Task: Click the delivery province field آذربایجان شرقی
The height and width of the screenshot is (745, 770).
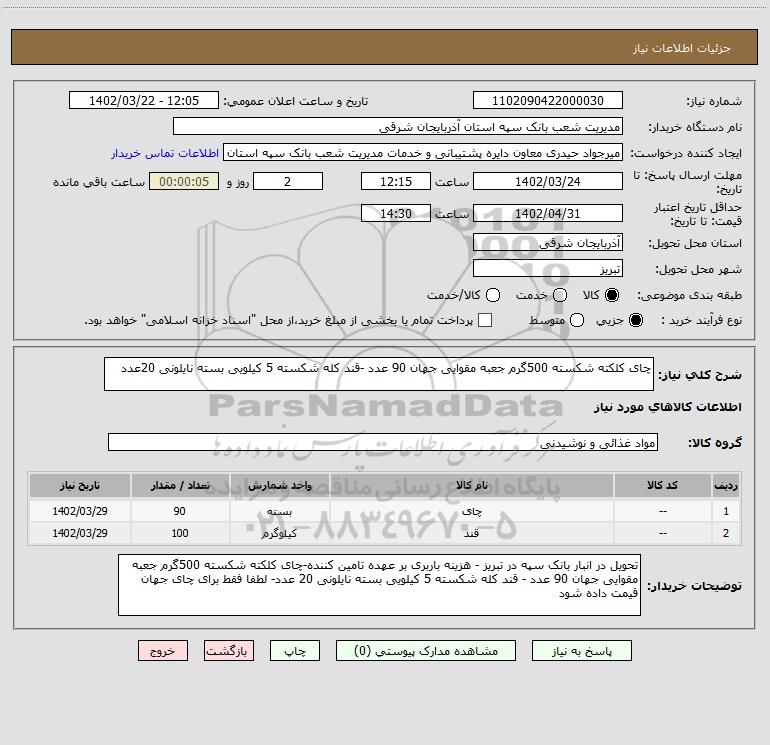Action: click(x=548, y=242)
